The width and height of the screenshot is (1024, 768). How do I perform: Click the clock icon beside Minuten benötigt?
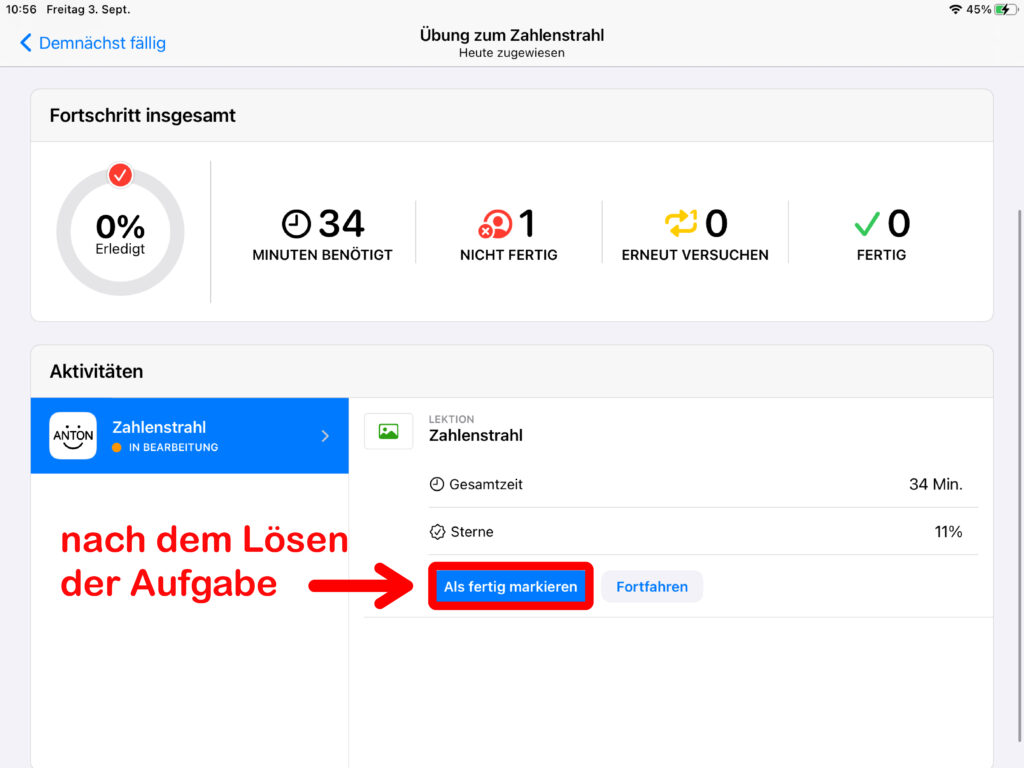[x=296, y=224]
